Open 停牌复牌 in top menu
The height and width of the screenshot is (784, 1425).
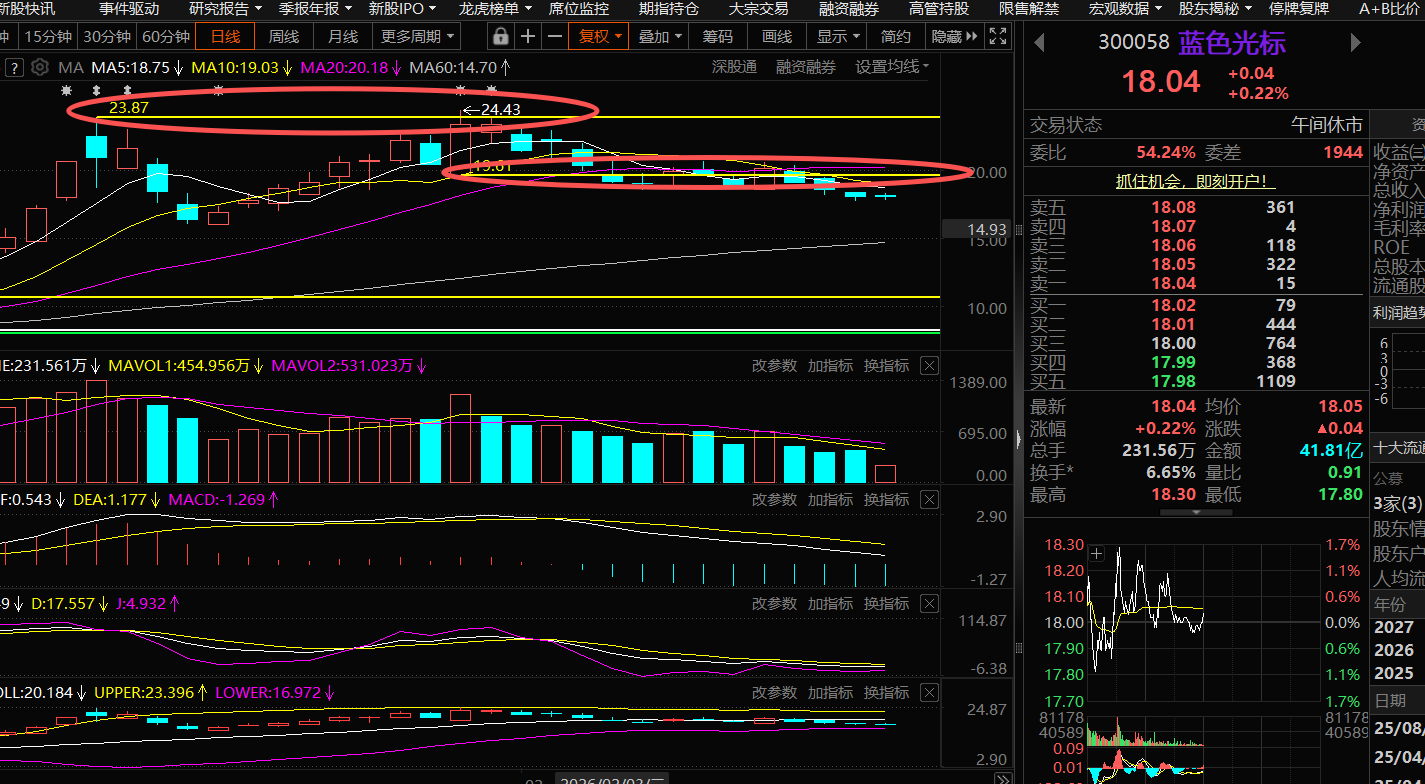(1299, 9)
